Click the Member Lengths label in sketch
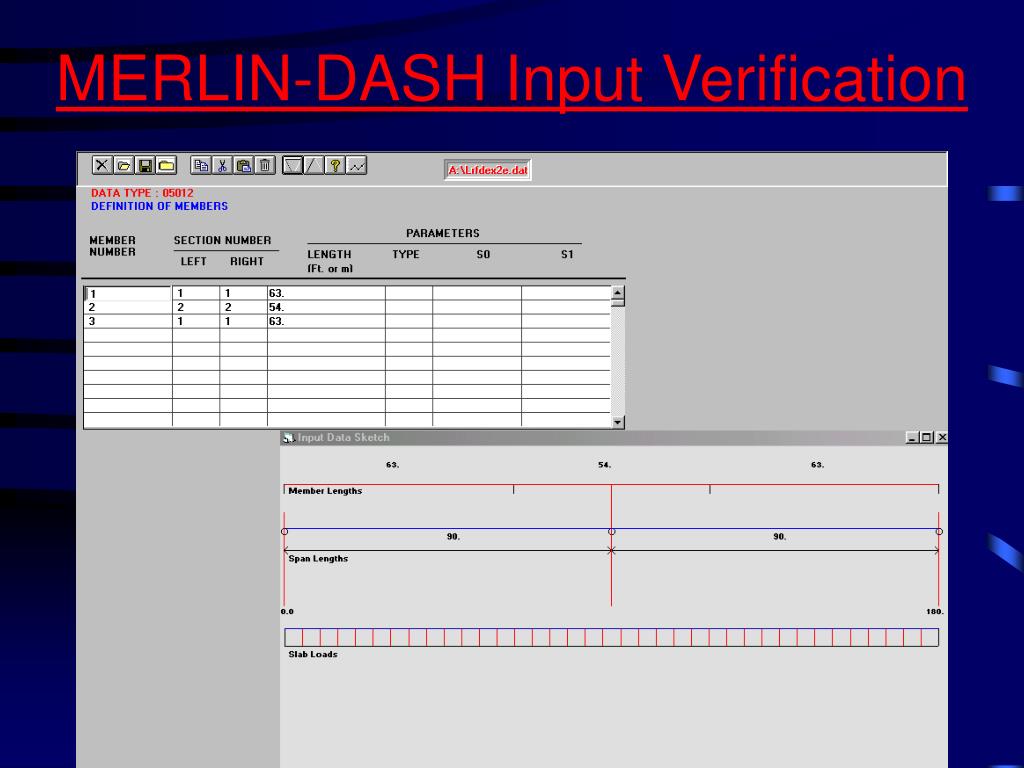1024x768 pixels. click(325, 491)
